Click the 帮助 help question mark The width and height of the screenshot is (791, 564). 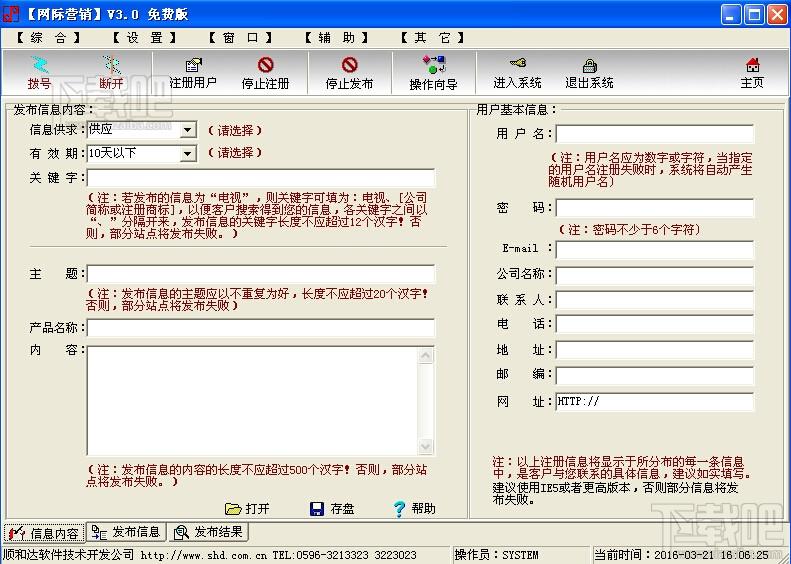click(414, 509)
